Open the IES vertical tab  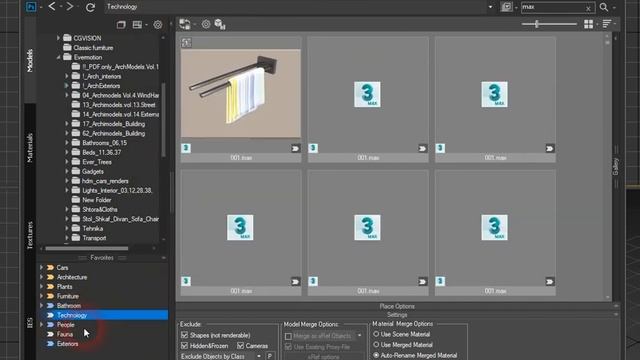pos(30,323)
